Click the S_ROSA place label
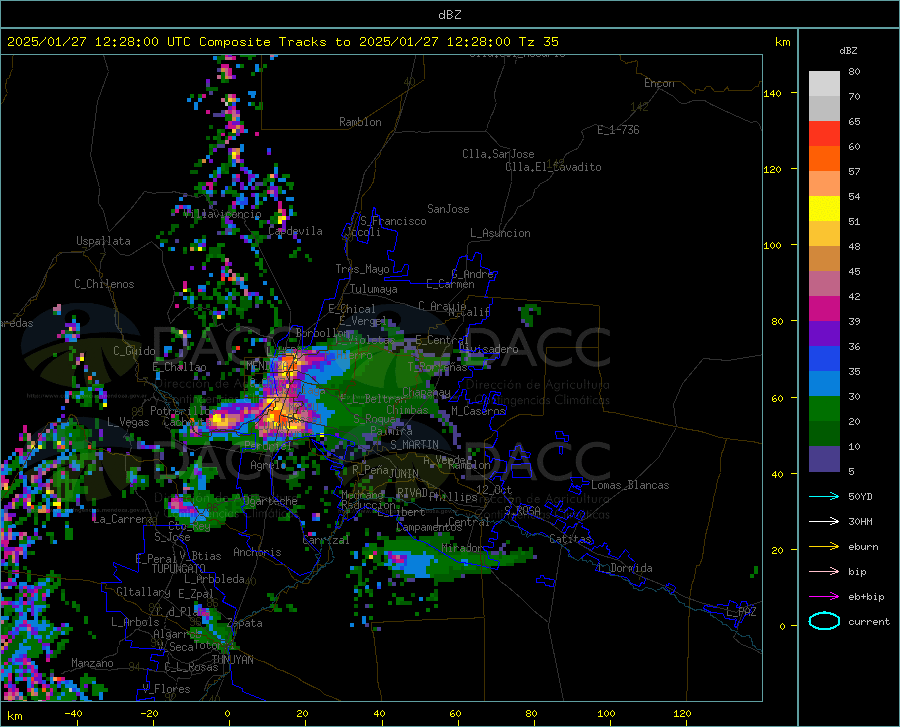 tap(522, 510)
